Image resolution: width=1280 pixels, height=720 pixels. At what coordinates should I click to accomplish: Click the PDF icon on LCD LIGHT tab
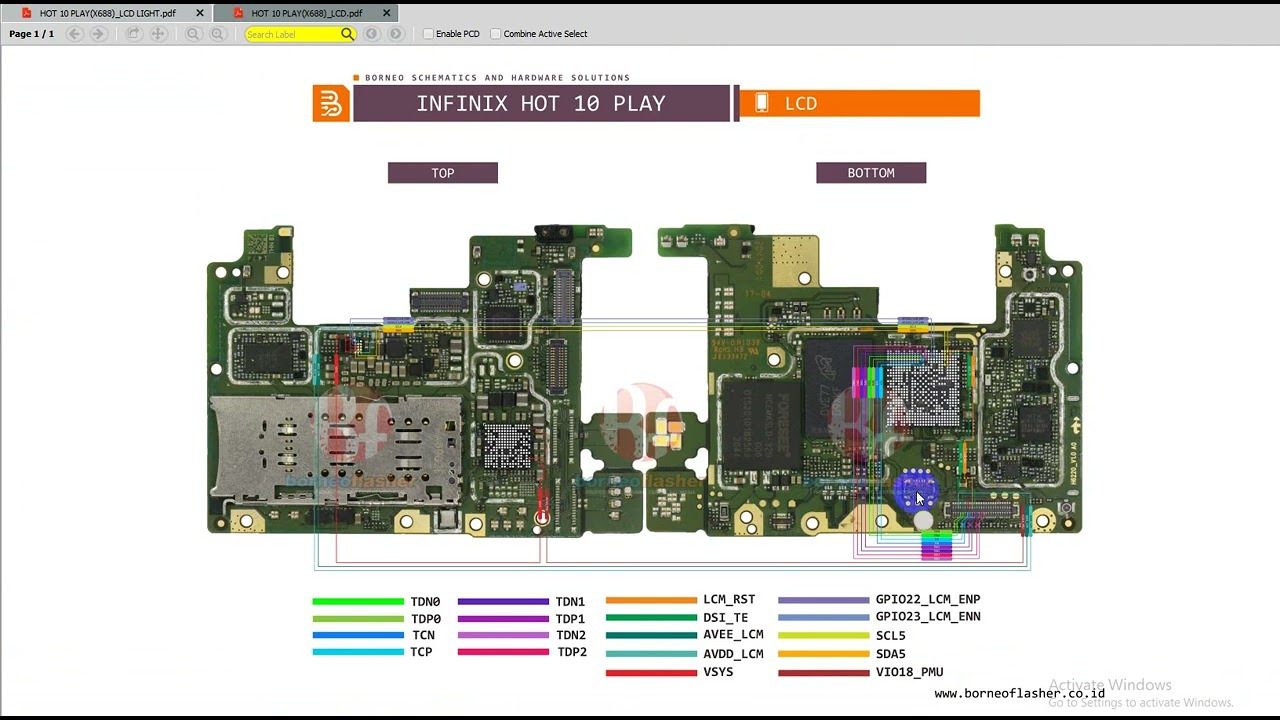tap(27, 13)
